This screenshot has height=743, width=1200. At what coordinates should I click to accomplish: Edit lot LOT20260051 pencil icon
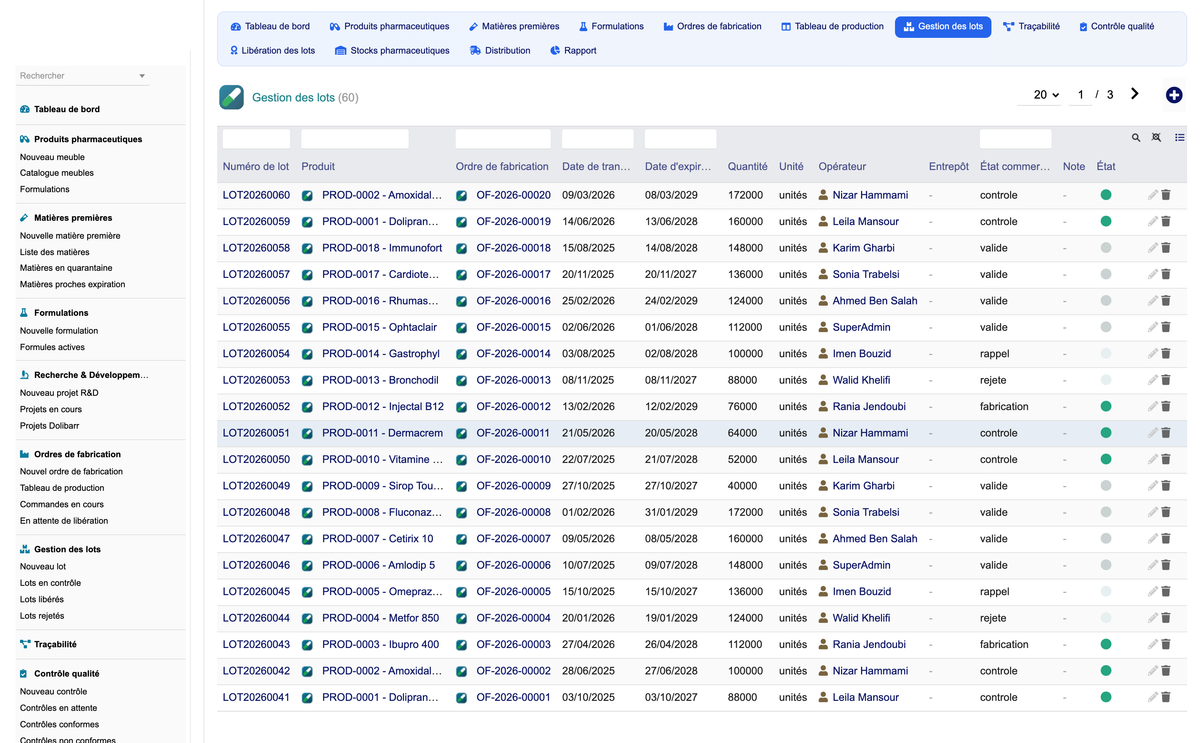click(1153, 433)
